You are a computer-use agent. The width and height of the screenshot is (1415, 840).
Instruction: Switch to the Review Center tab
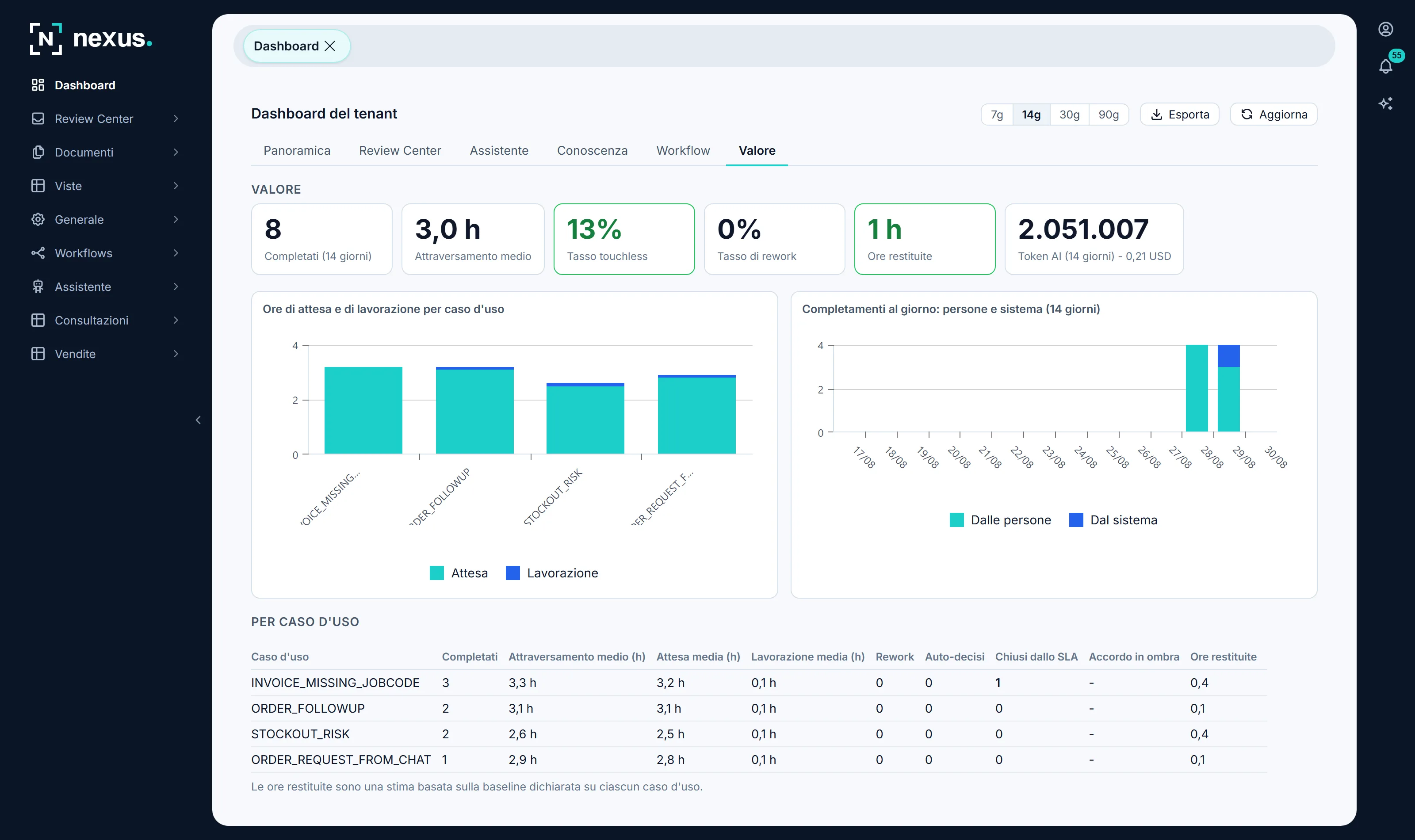point(400,151)
